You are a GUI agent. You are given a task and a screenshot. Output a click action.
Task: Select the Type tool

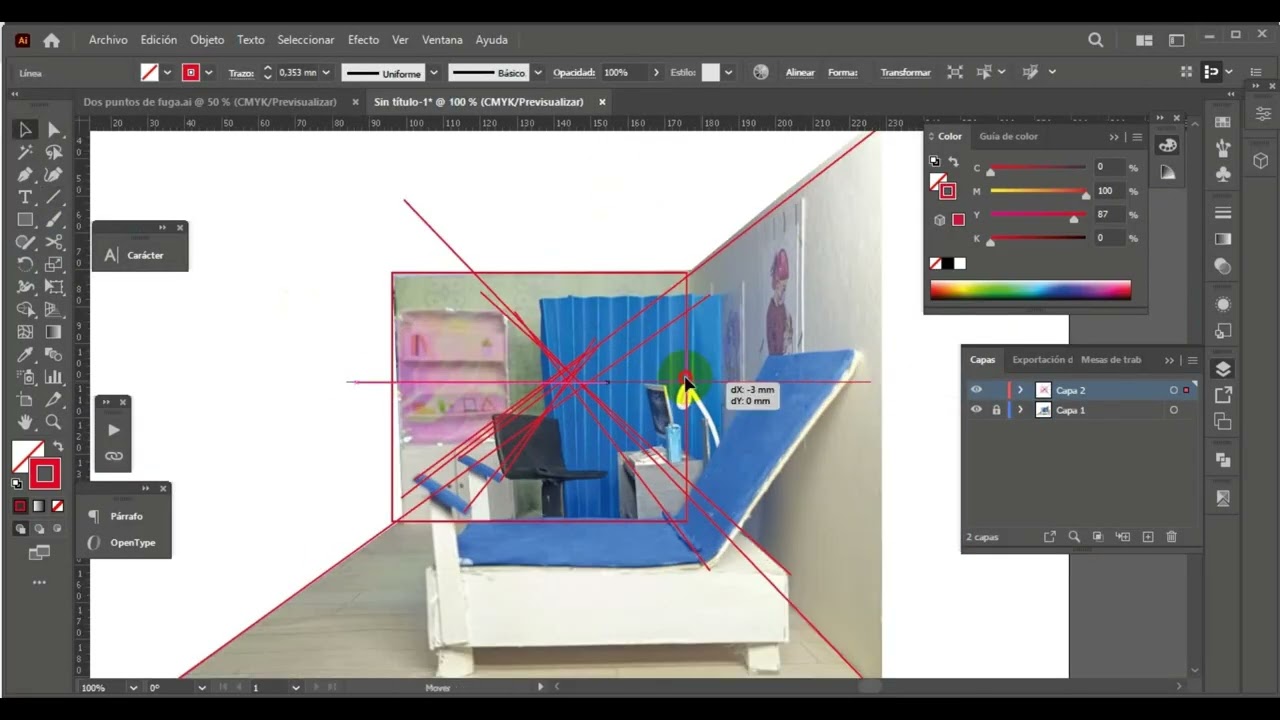[x=25, y=197]
